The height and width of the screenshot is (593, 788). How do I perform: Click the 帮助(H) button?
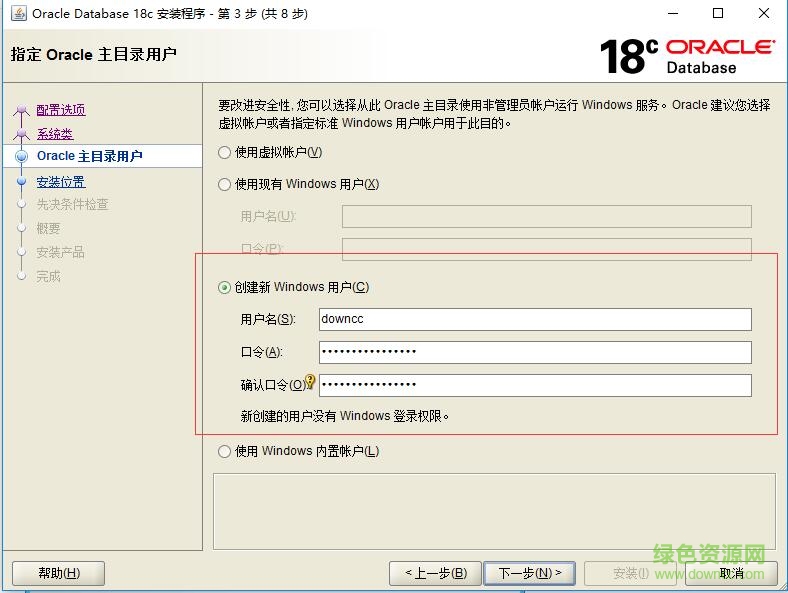(x=59, y=573)
